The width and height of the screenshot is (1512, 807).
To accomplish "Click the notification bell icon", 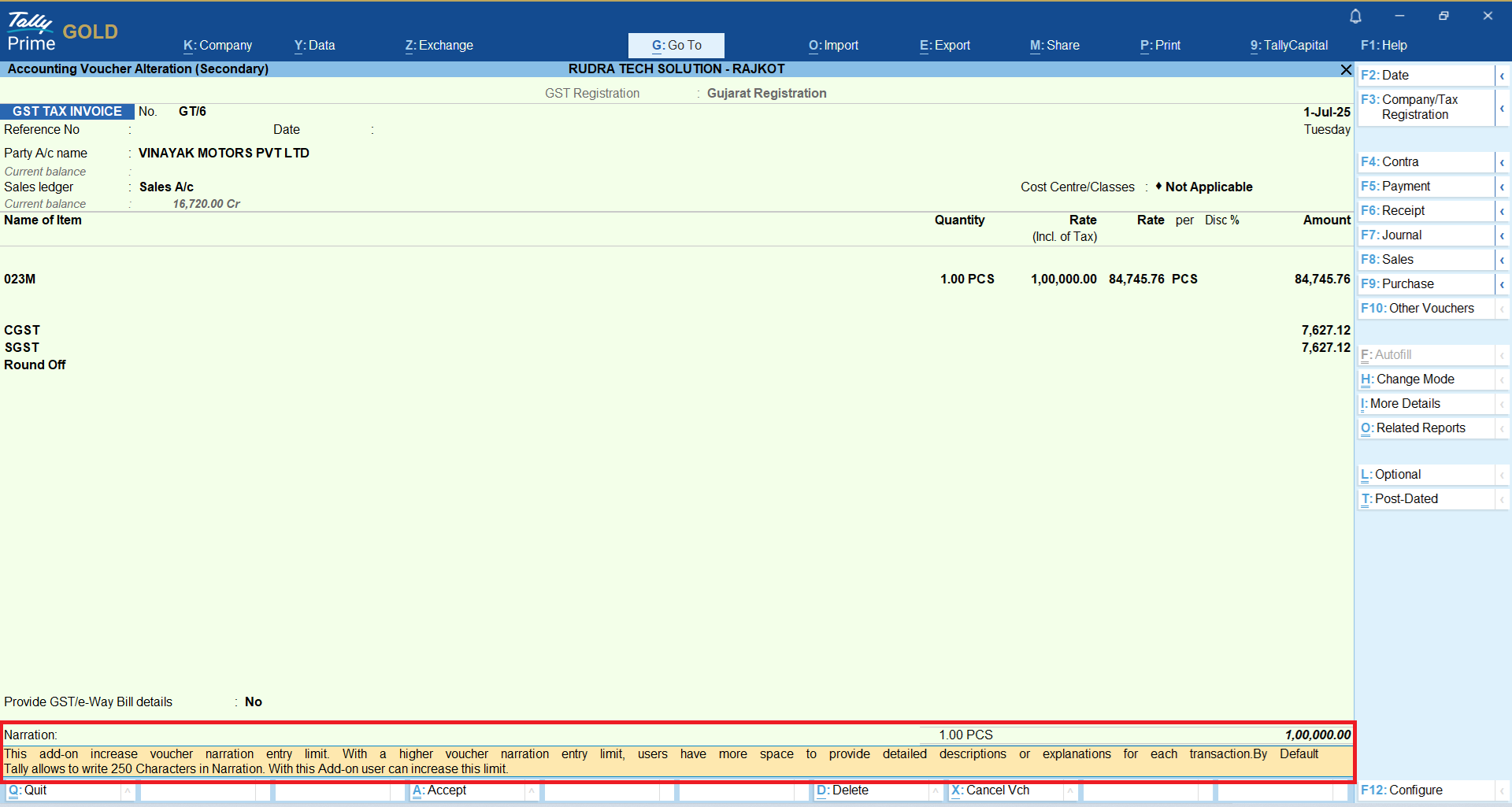I will pos(1355,16).
